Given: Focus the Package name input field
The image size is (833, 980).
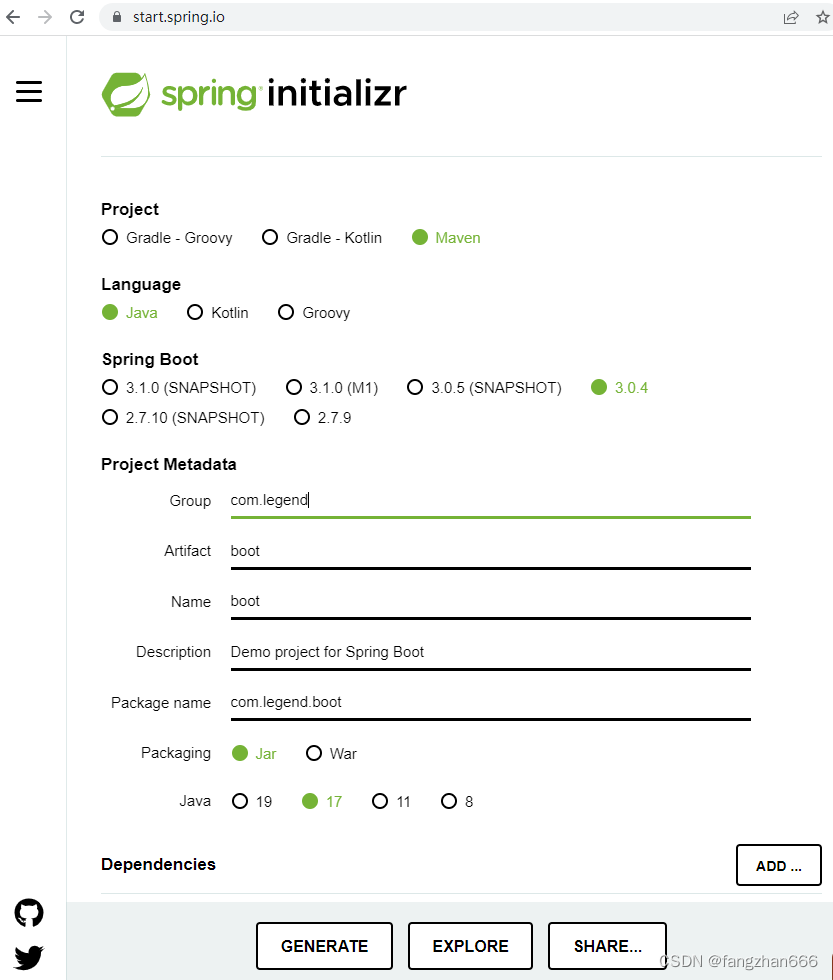Looking at the screenshot, I should click(x=491, y=703).
